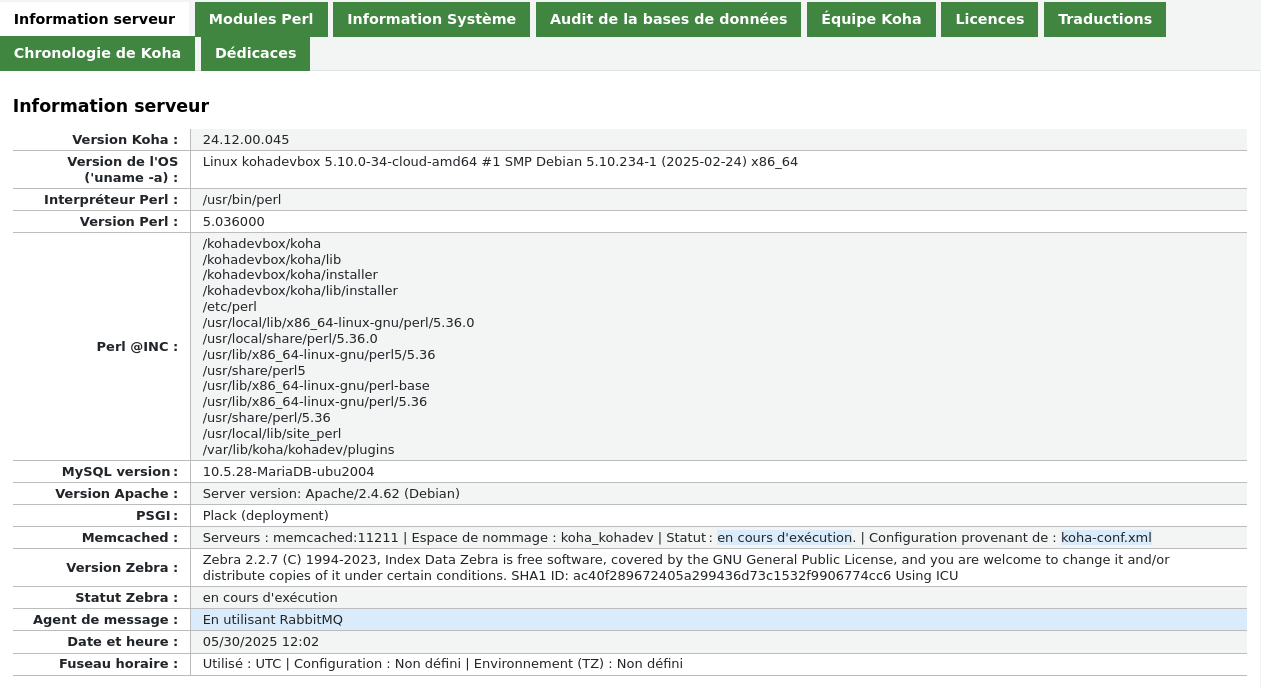Viewport: 1261px width, 689px height.
Task: Select Audit de la bases de données tab
Action: click(x=668, y=19)
